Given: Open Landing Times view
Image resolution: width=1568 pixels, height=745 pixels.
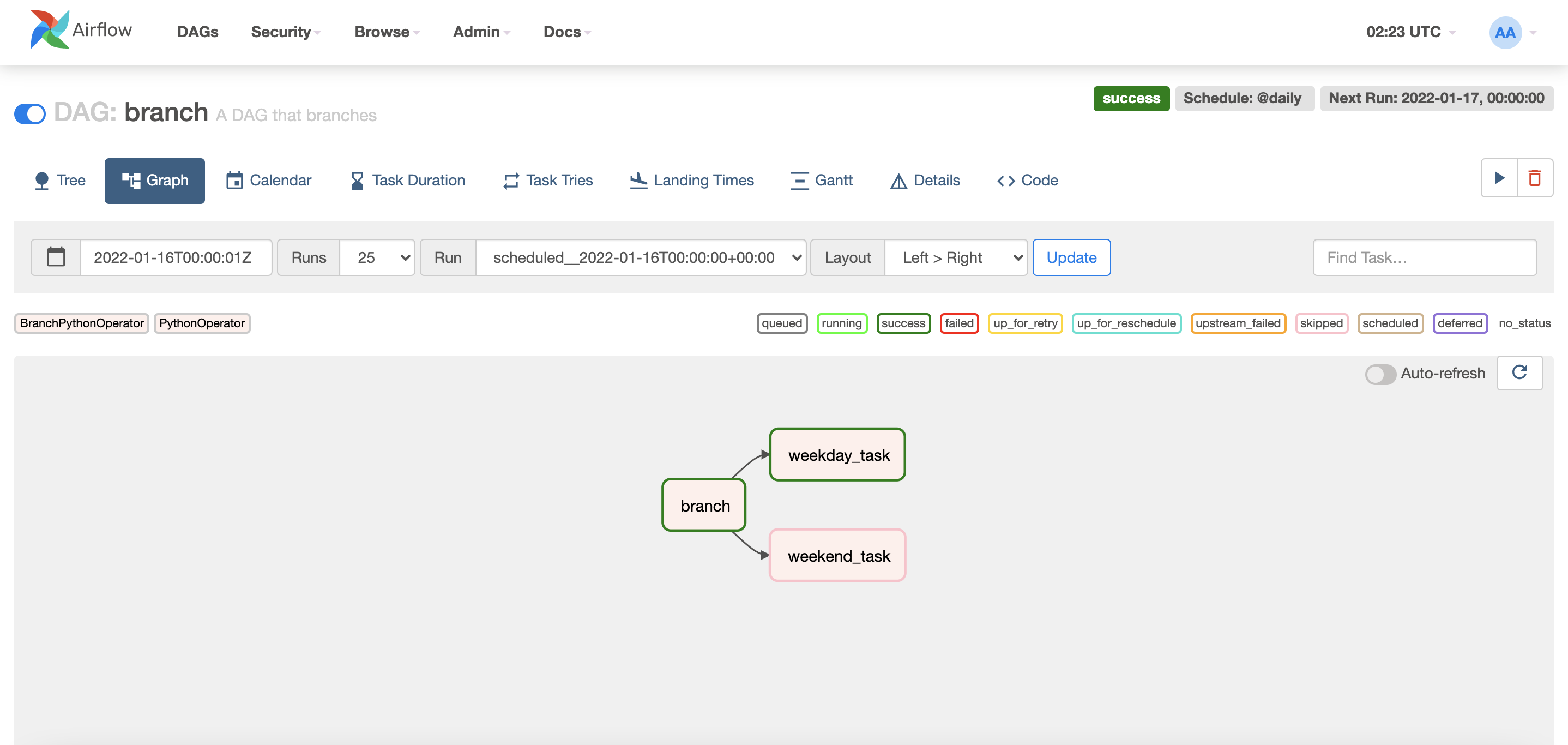Looking at the screenshot, I should coord(691,180).
